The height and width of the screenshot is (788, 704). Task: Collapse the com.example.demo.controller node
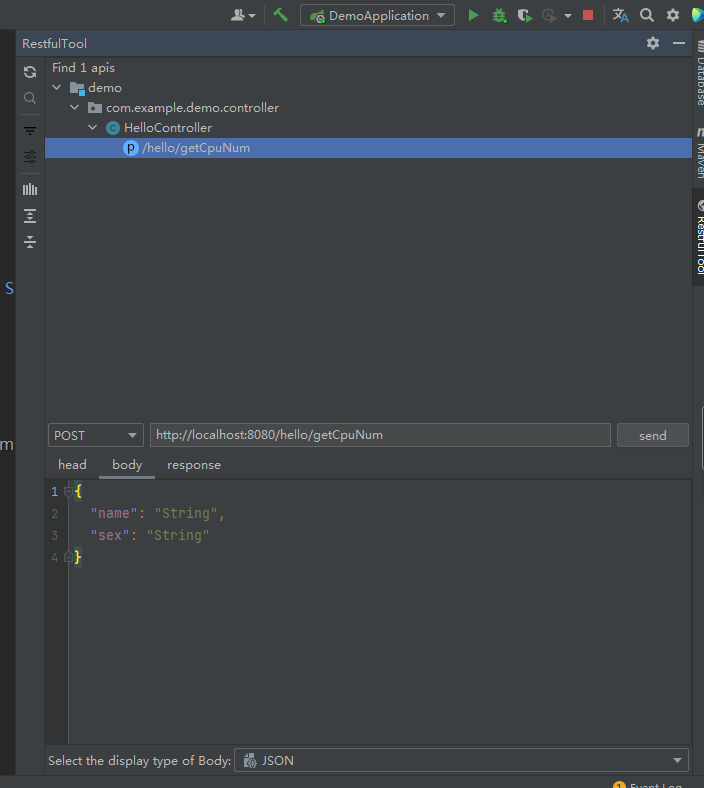click(75, 108)
